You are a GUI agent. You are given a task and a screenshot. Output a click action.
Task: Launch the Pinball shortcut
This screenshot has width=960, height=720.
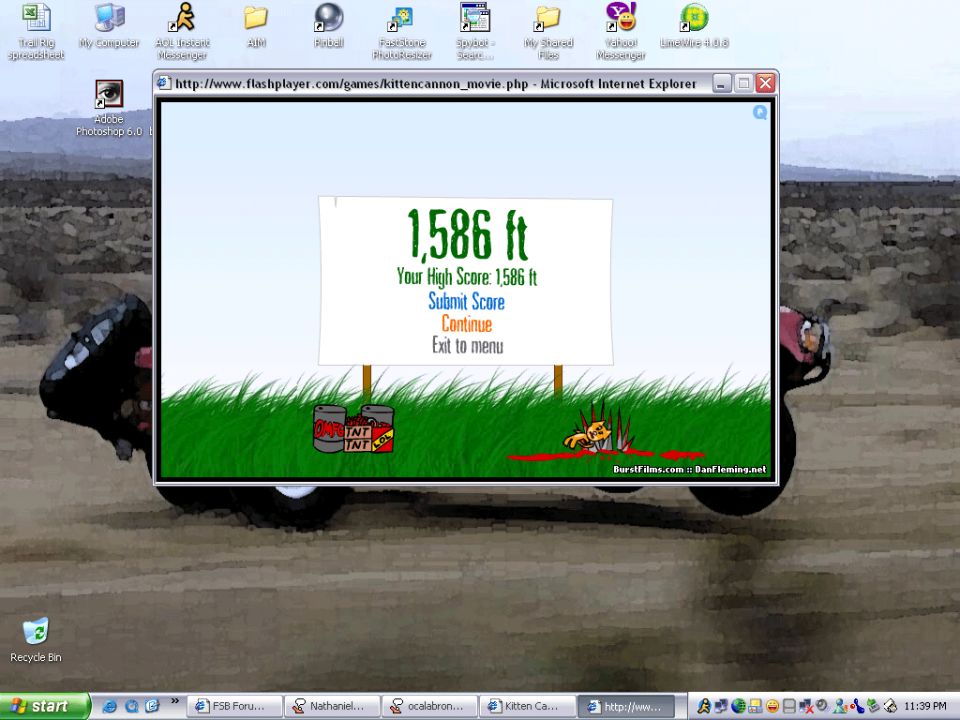pyautogui.click(x=329, y=26)
